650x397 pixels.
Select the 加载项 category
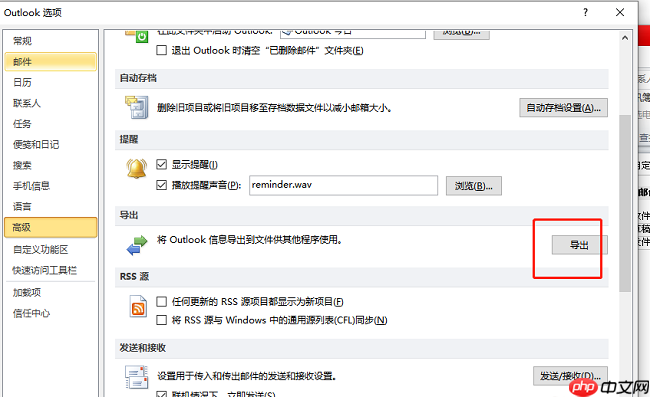coord(27,293)
